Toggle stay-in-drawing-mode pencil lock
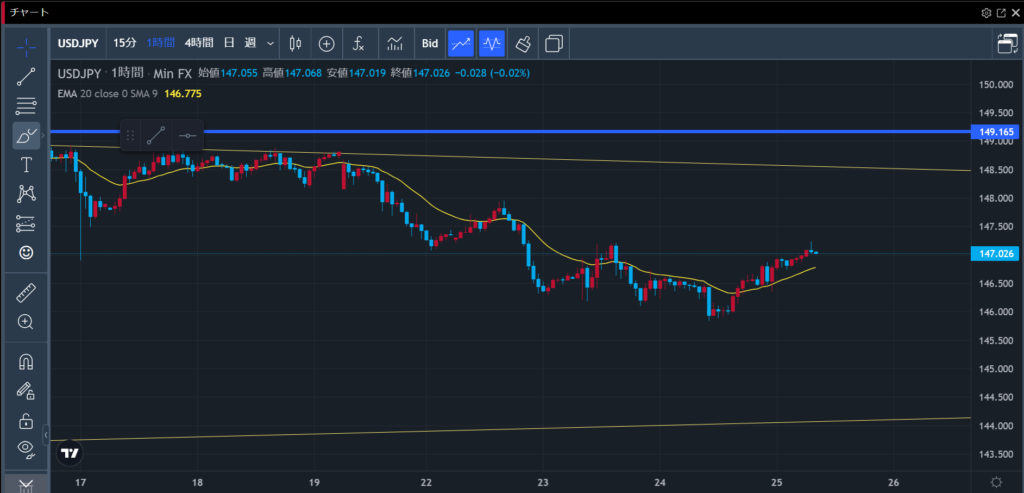 click(x=26, y=391)
